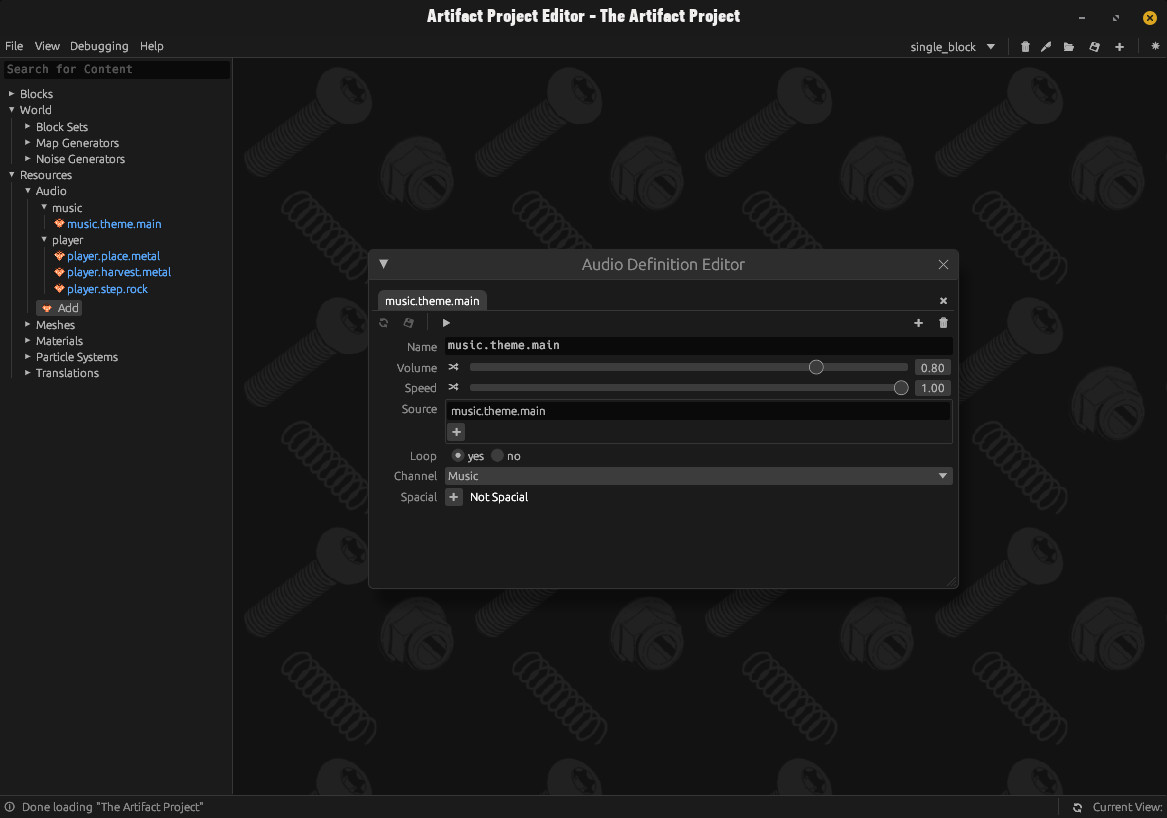
Task: Open the single_block view dropdown
Action: pyautogui.click(x=952, y=47)
